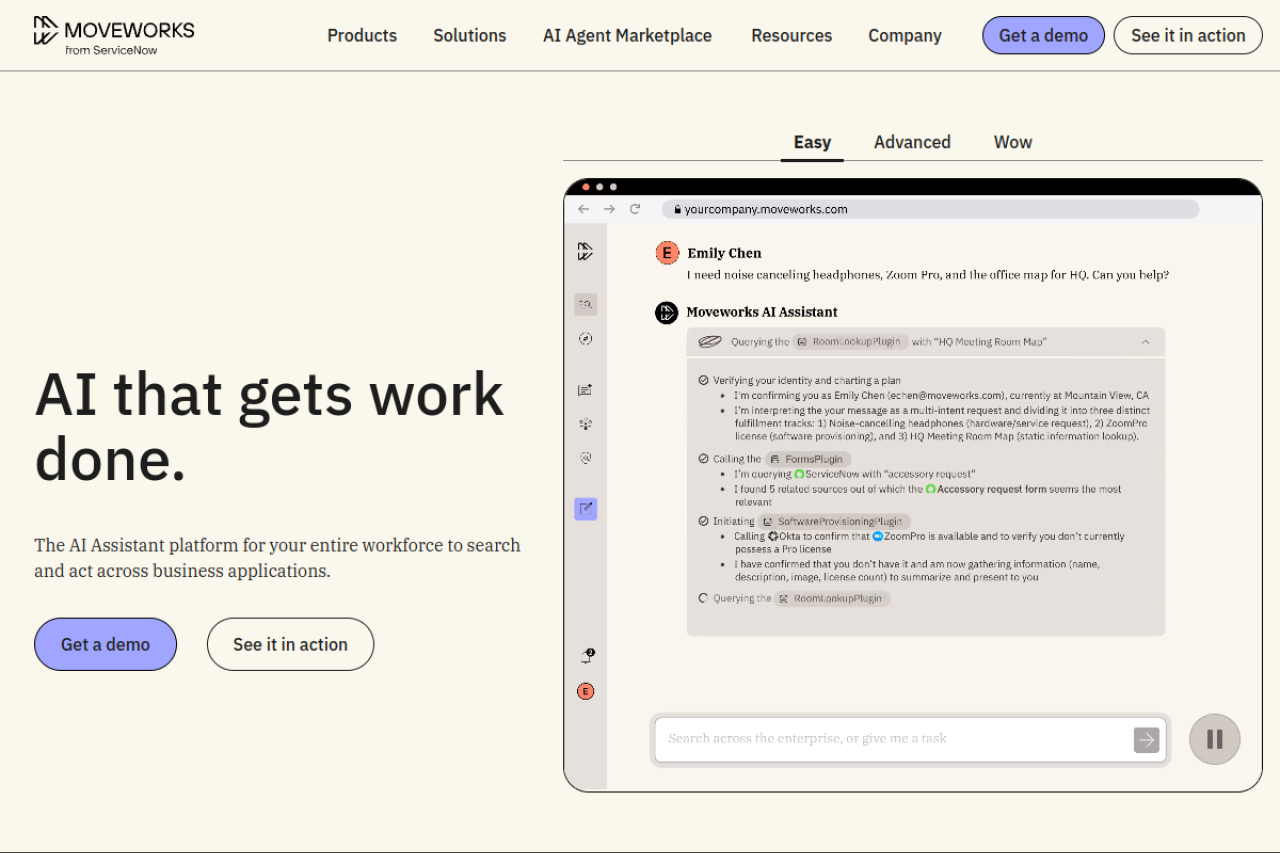Screen dimensions: 1280x853
Task: Click the green ServiceNow icon in the querying line
Action: pyautogui.click(x=799, y=474)
